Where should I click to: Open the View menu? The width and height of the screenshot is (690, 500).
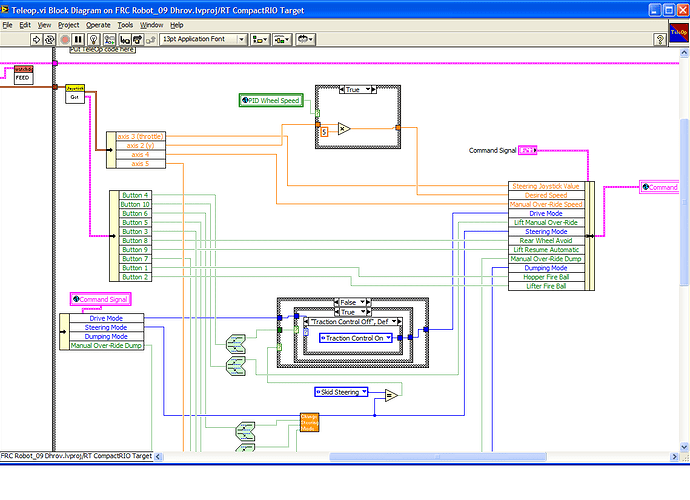(x=44, y=25)
